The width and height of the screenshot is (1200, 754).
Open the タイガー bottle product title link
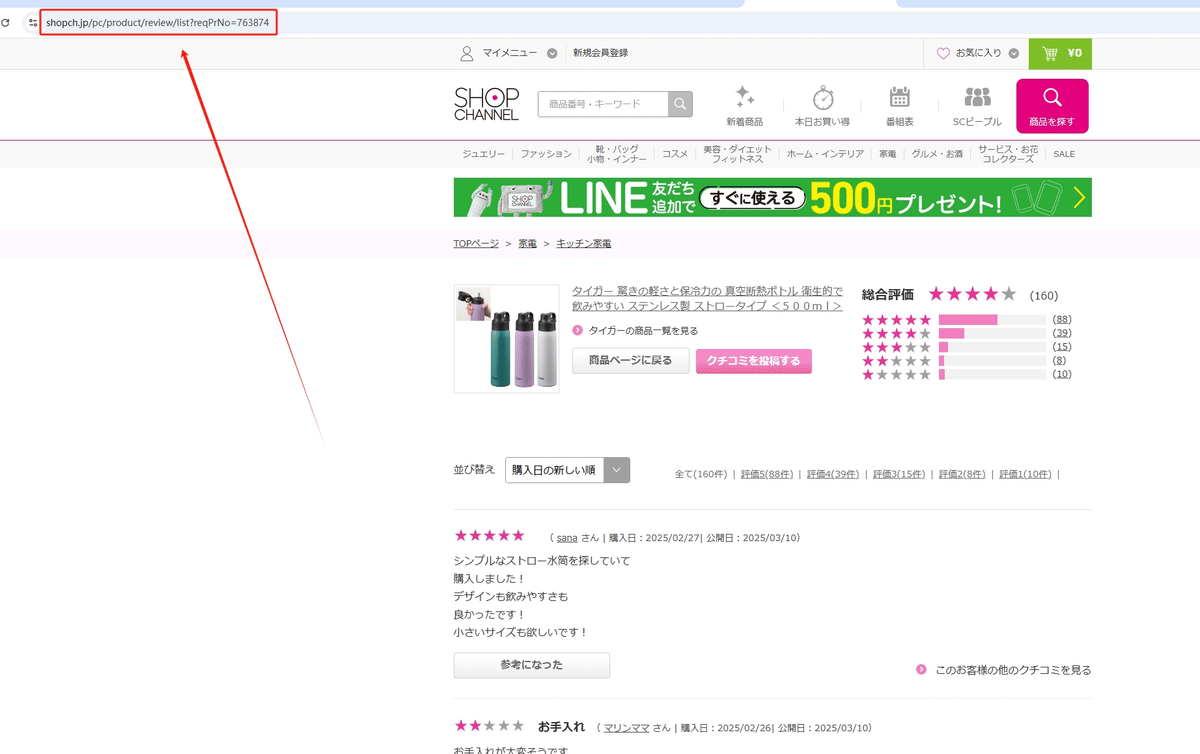click(707, 298)
